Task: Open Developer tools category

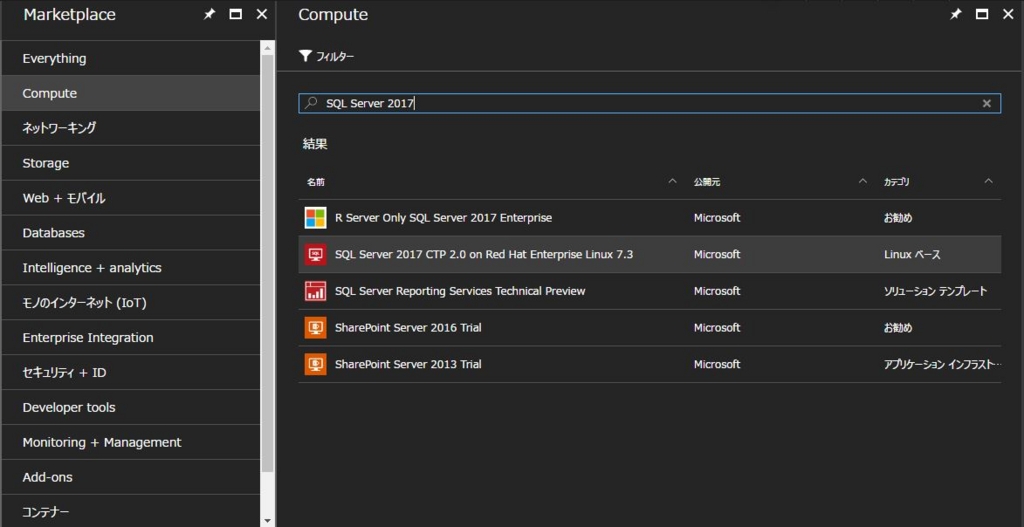Action: [131, 407]
